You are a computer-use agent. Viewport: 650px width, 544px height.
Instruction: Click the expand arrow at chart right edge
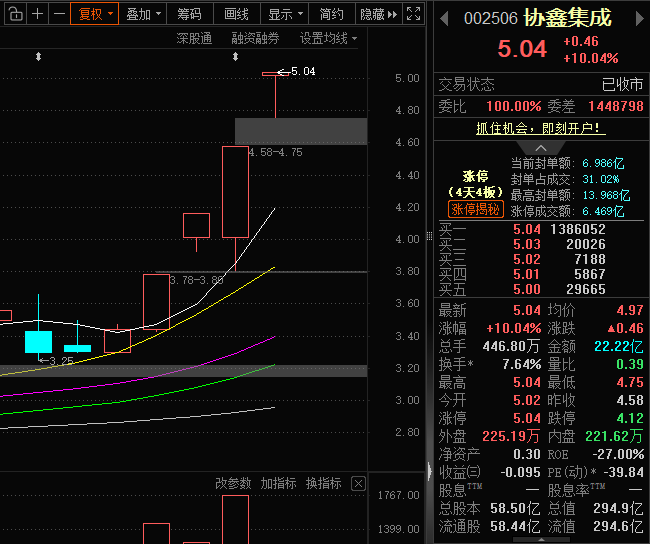pyautogui.click(x=429, y=471)
